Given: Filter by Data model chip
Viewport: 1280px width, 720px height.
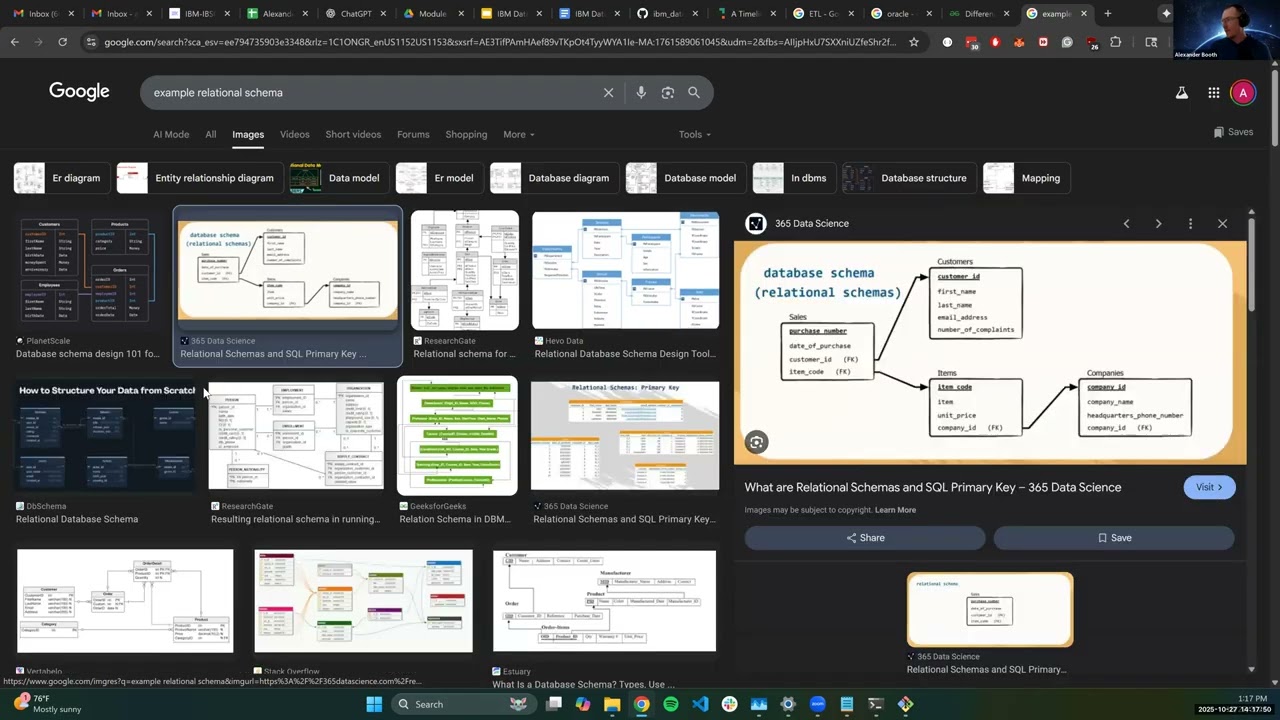Looking at the screenshot, I should click(x=339, y=178).
